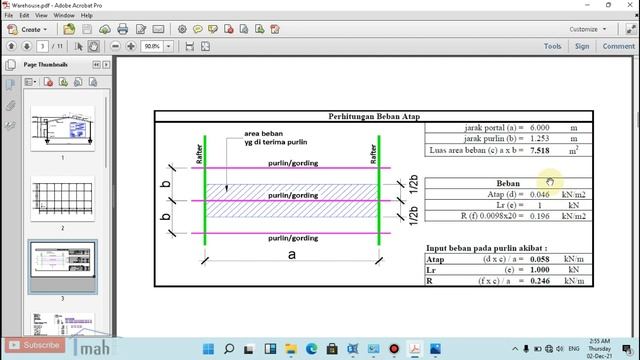Image resolution: width=640 pixels, height=360 pixels.
Task: Click extract pages icon in thumbnails panel
Action: 93,82
